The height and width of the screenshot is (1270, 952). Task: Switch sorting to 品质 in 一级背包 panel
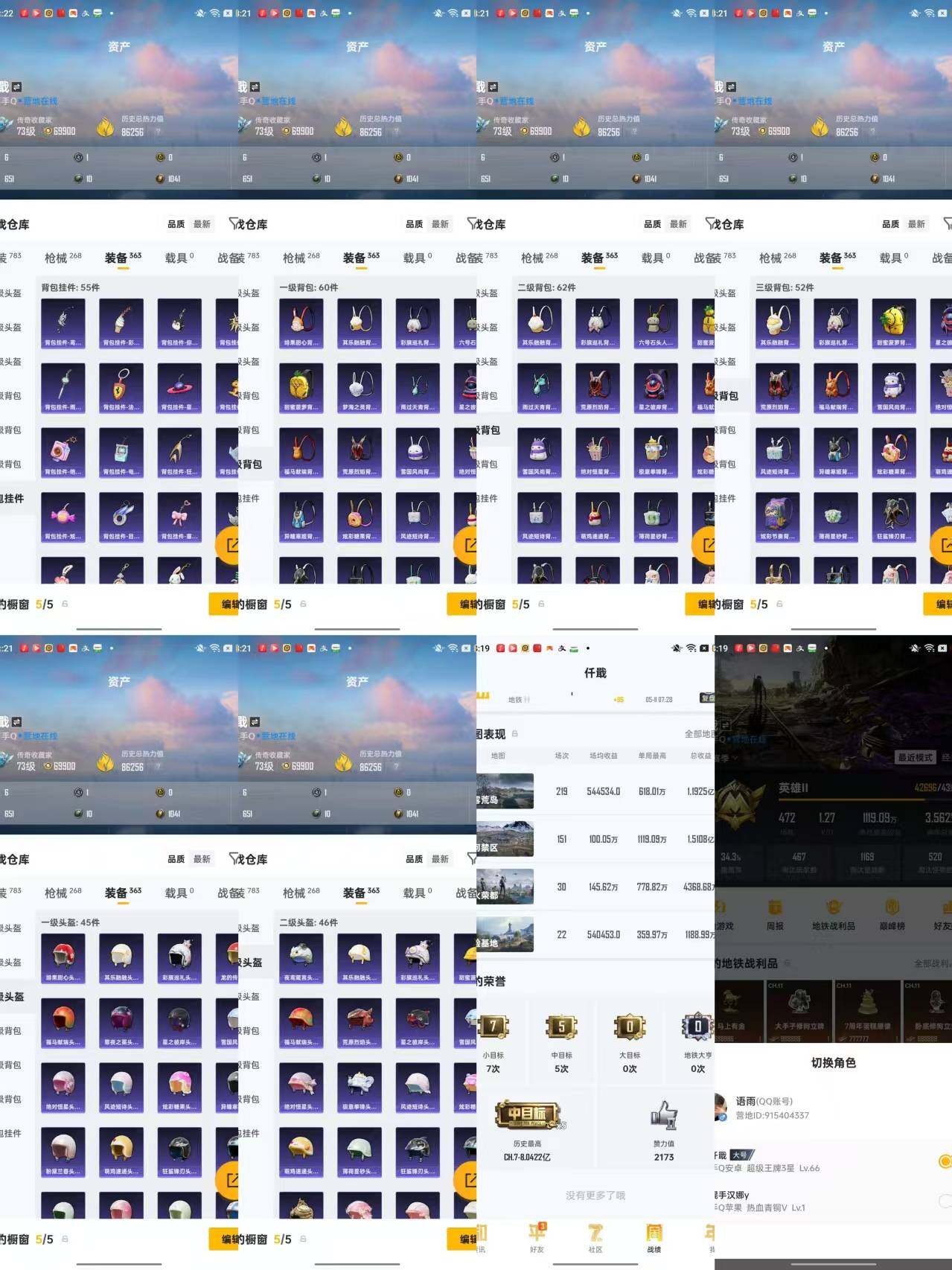[414, 224]
